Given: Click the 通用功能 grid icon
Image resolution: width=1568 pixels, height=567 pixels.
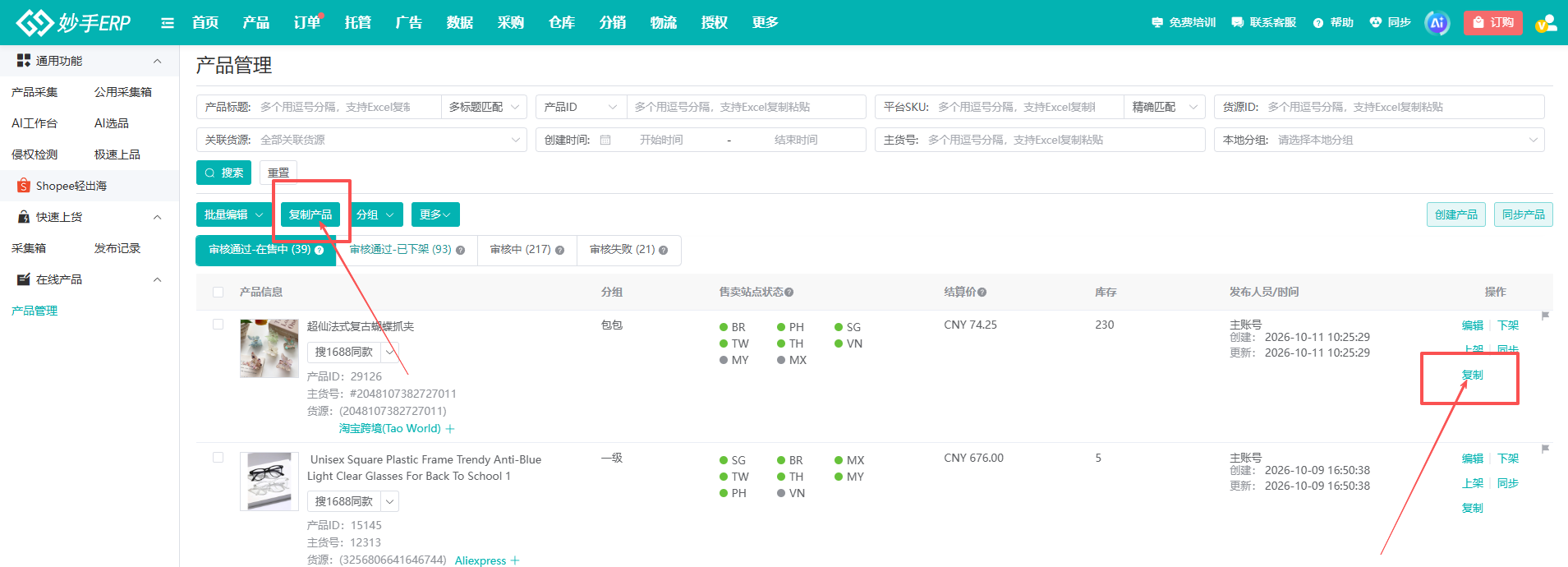Looking at the screenshot, I should (x=24, y=60).
